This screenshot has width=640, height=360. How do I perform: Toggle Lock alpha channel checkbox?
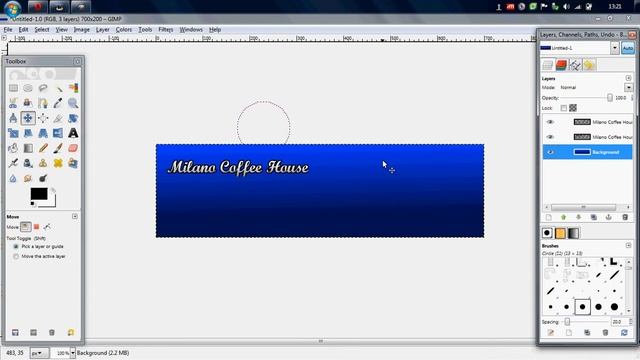click(573, 108)
